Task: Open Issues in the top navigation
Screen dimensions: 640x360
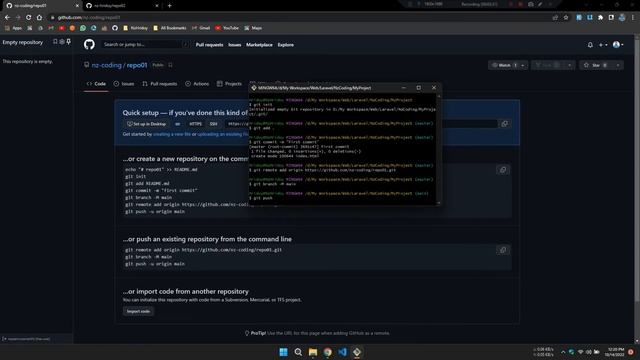Action: [235, 45]
